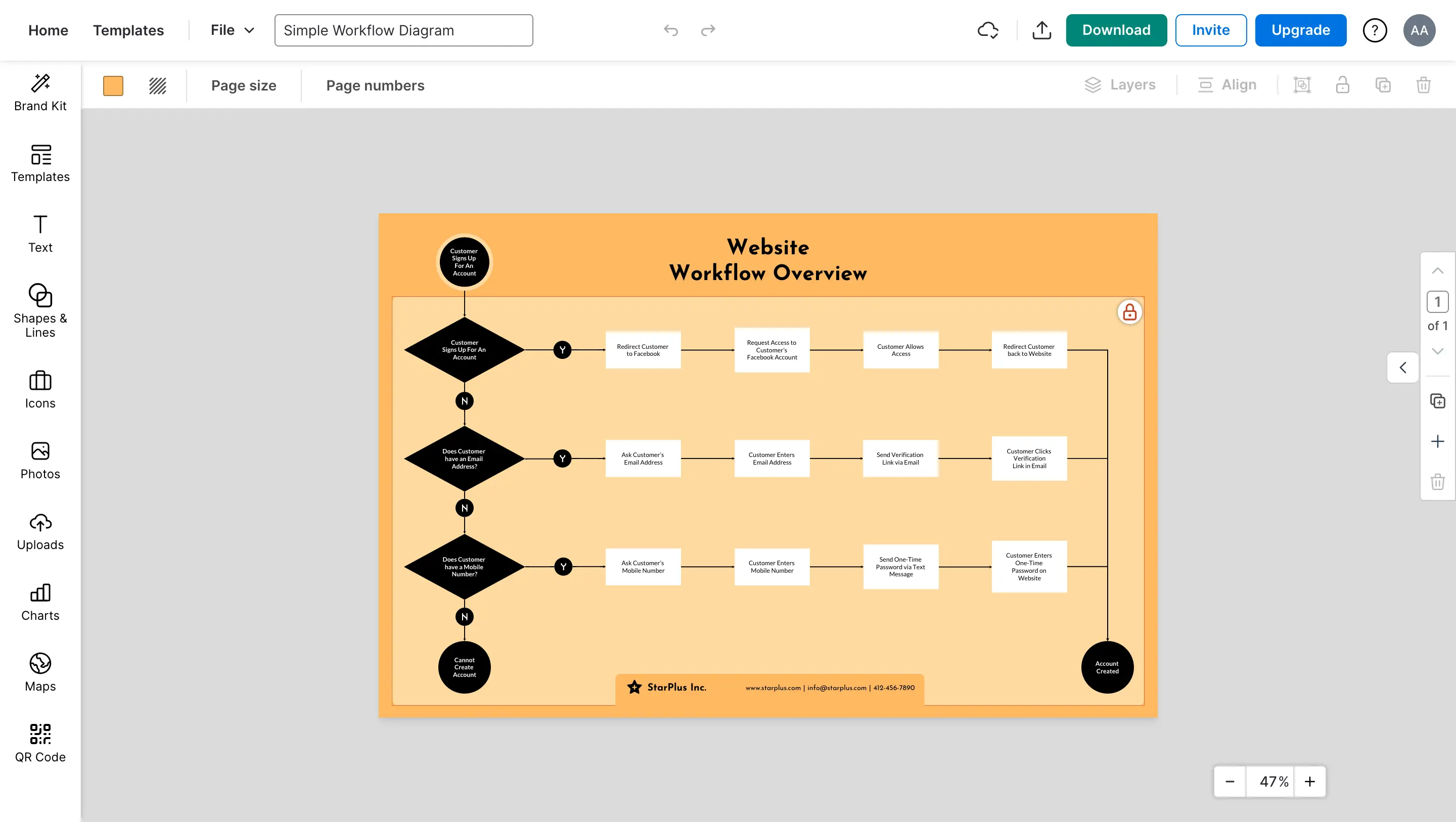Select the Home menu item

click(48, 30)
